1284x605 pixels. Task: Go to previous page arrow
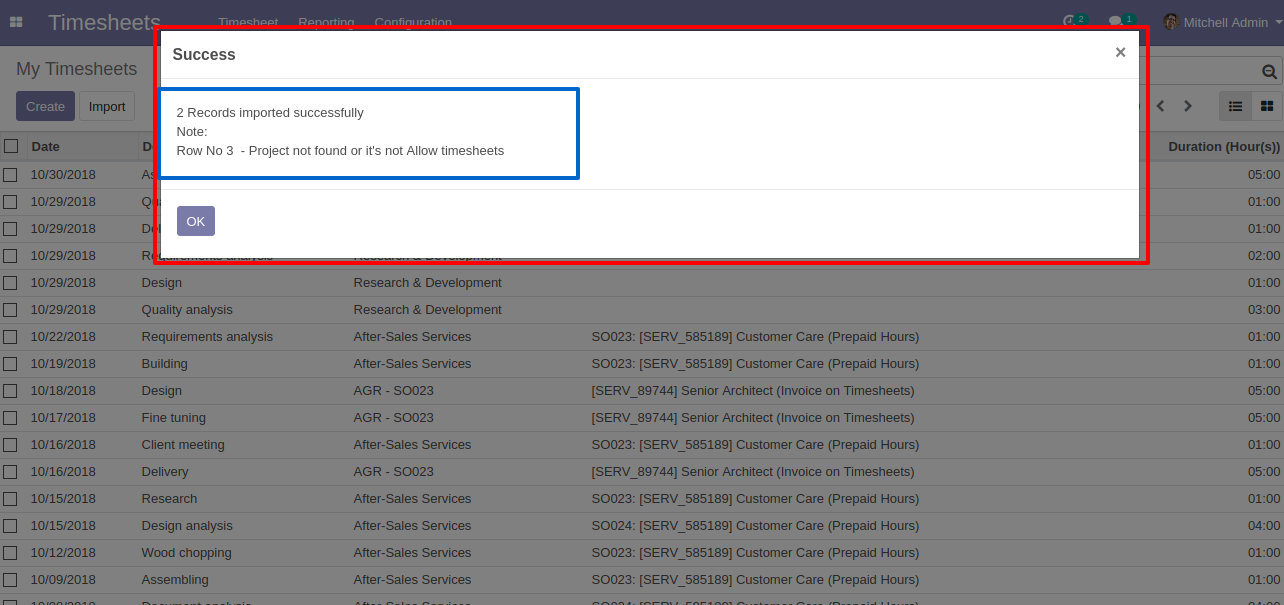[1161, 106]
